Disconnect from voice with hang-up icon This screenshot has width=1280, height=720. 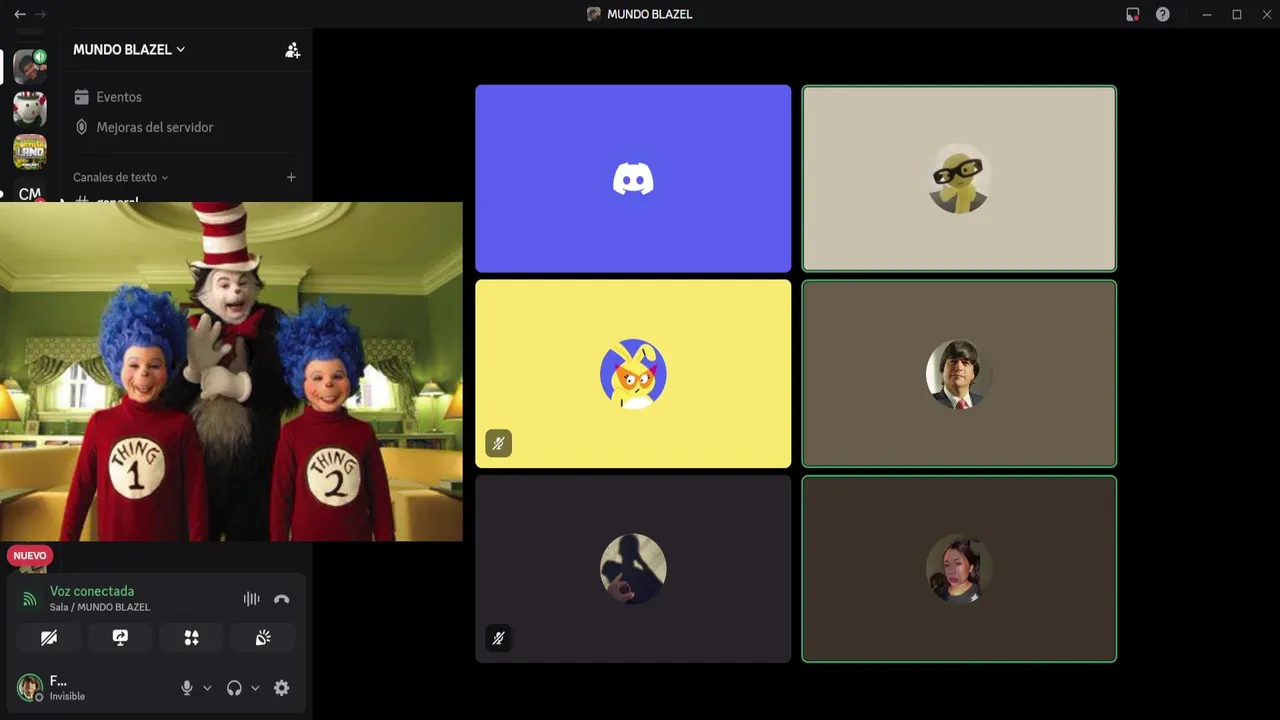click(281, 599)
